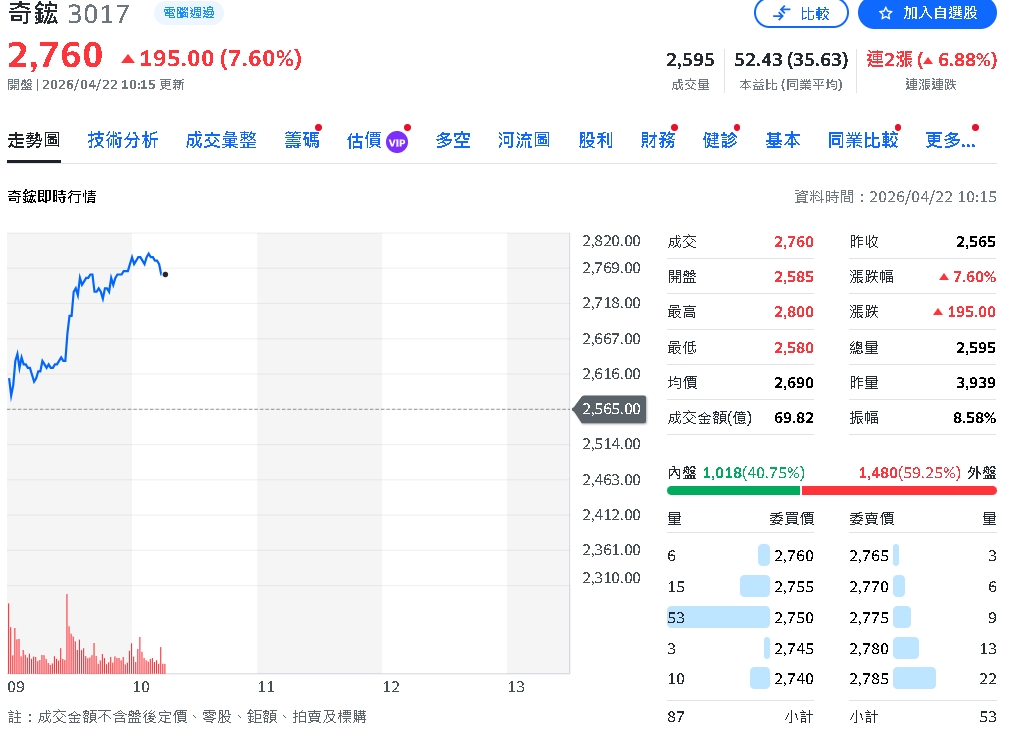Click the VIP badge on the 估價 tab
Viewport: 1015px width, 749px height.
point(397,141)
